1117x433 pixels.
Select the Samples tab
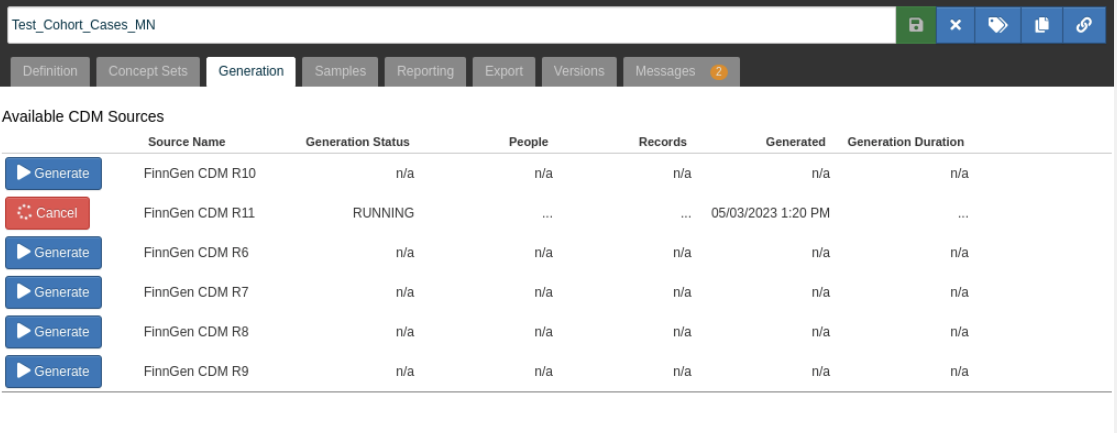[x=340, y=71]
